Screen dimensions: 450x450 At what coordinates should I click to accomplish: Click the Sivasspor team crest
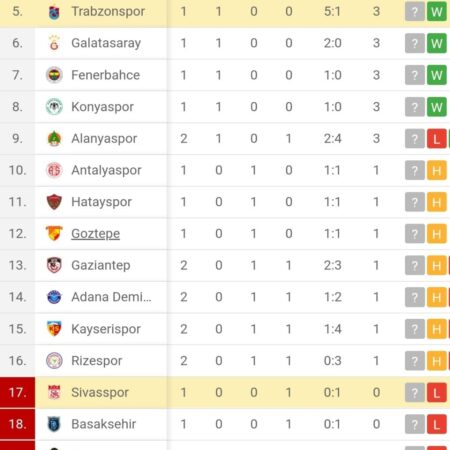click(54, 392)
